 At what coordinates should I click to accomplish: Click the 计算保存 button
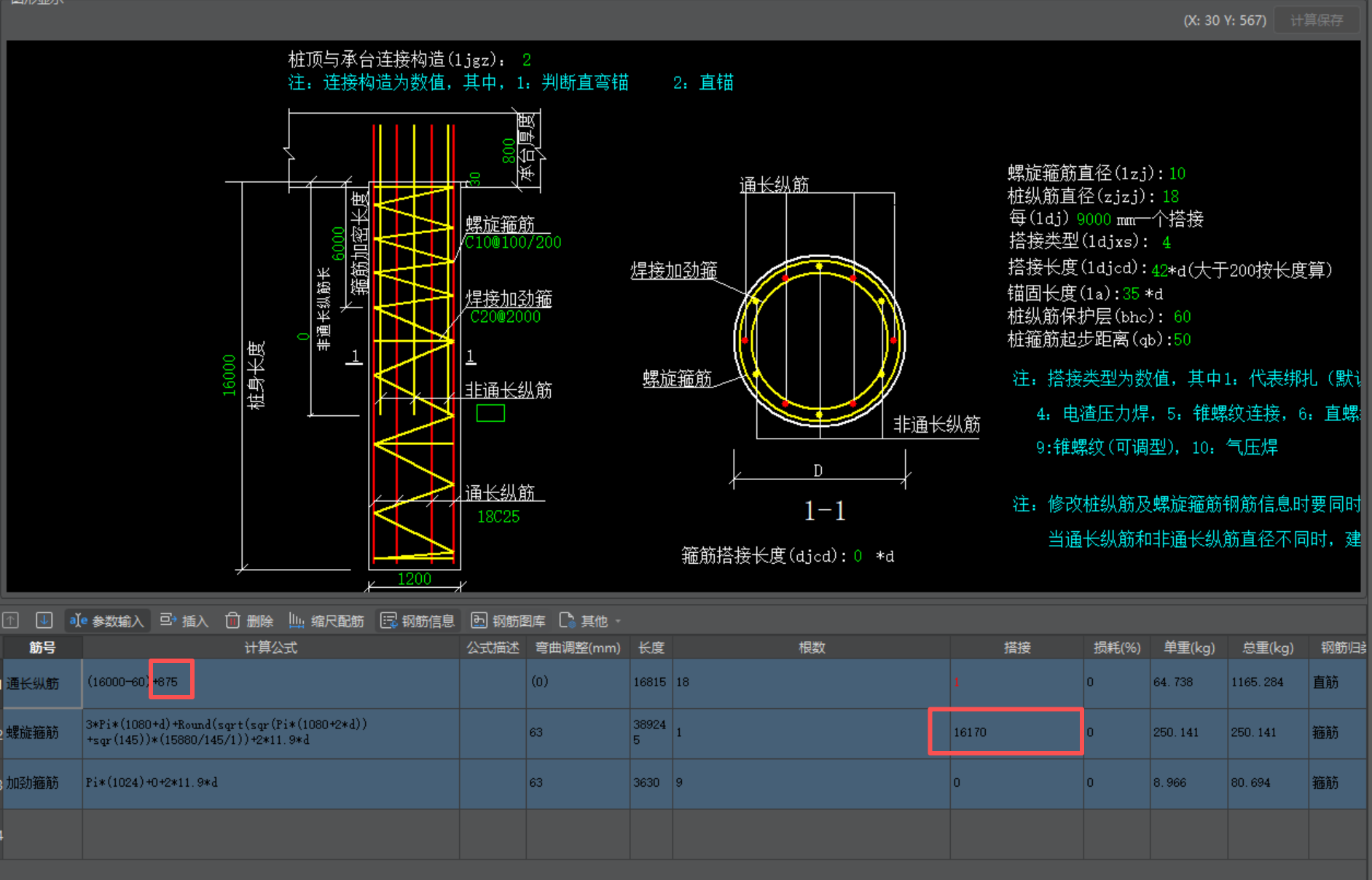1317,20
